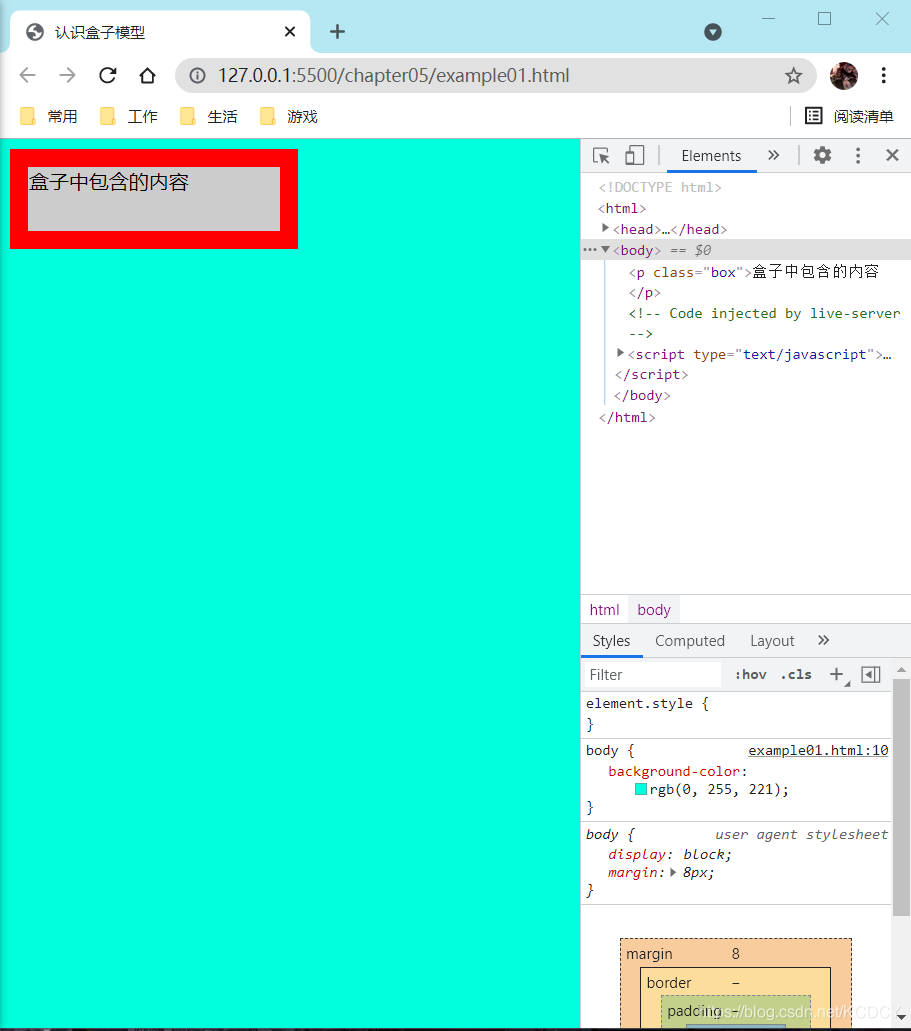This screenshot has width=911, height=1031.
Task: Open the 游戏 bookmarks folder
Action: click(x=289, y=116)
